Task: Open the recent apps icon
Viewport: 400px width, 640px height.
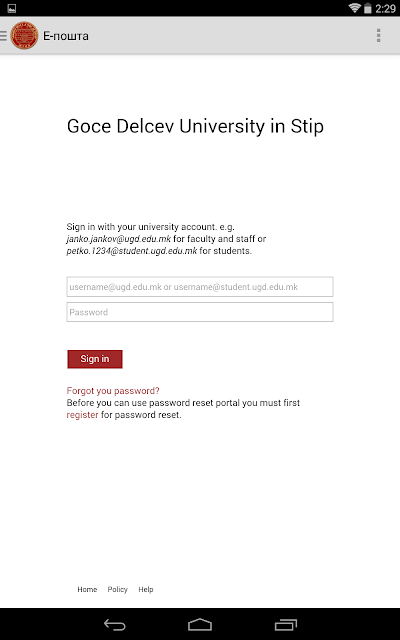Action: click(286, 624)
